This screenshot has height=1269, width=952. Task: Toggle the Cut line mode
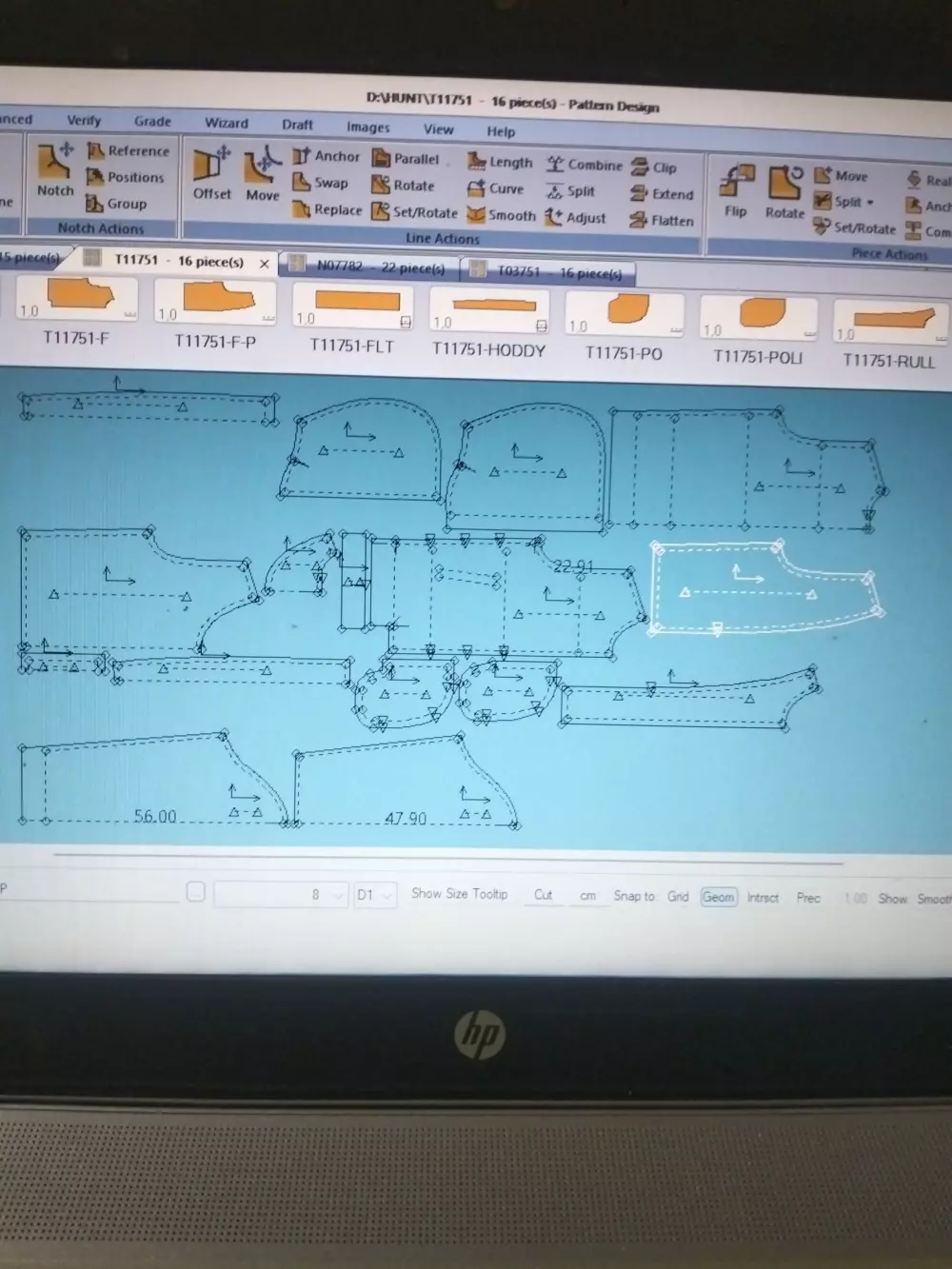(x=544, y=895)
